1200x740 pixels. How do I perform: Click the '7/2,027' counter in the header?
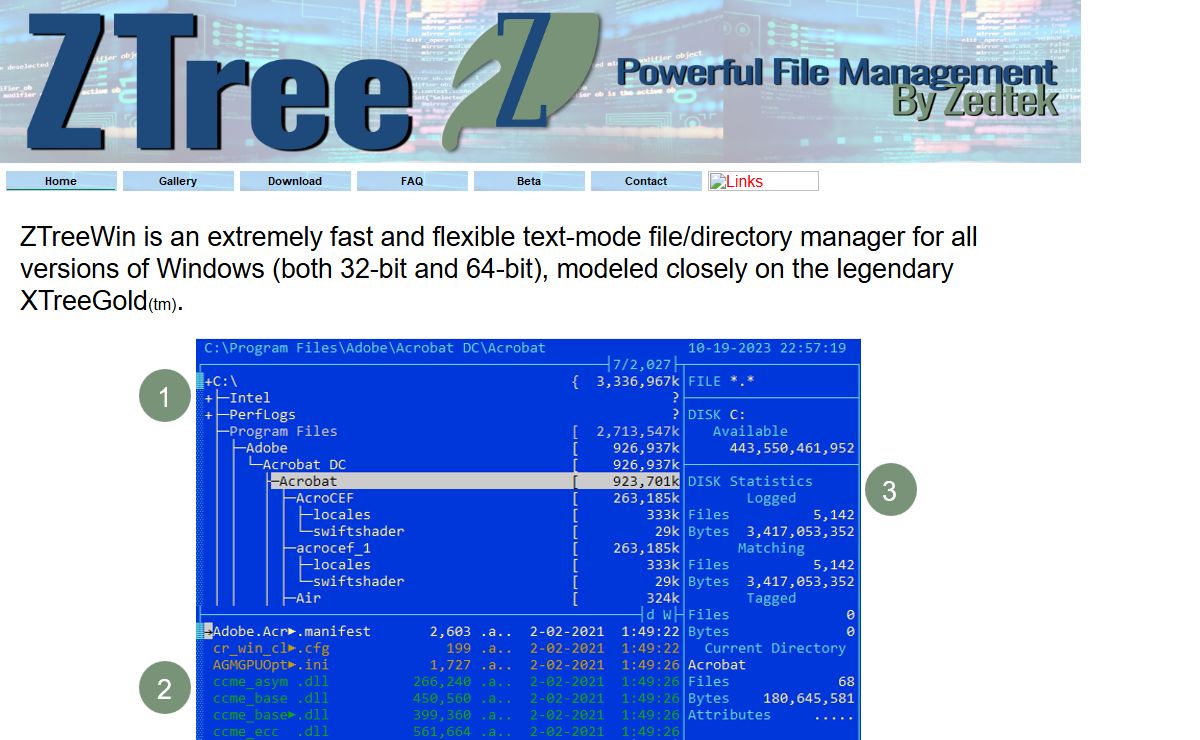(x=643, y=365)
